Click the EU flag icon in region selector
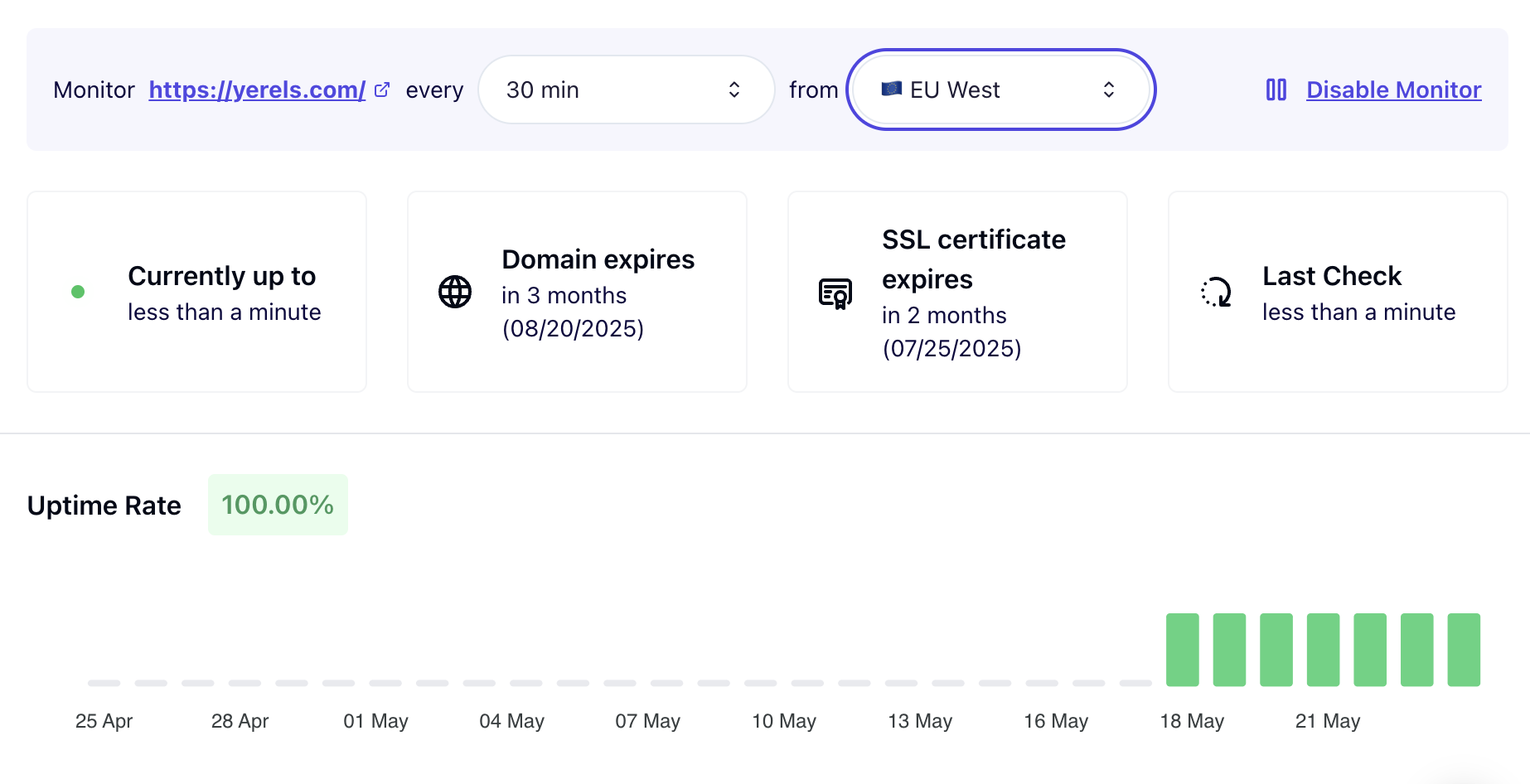This screenshot has height=784, width=1530. tap(892, 89)
